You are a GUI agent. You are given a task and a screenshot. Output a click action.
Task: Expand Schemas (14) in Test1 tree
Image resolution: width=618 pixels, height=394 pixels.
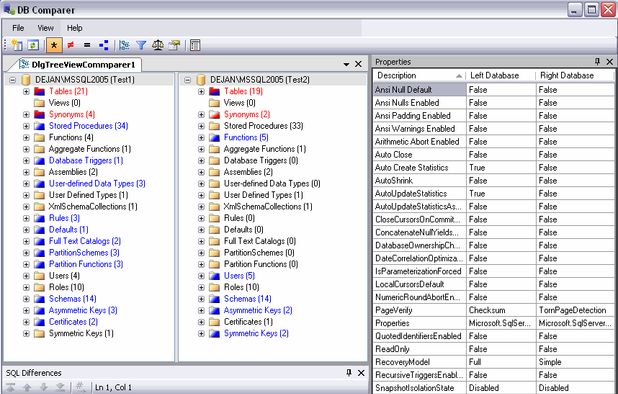click(26, 299)
